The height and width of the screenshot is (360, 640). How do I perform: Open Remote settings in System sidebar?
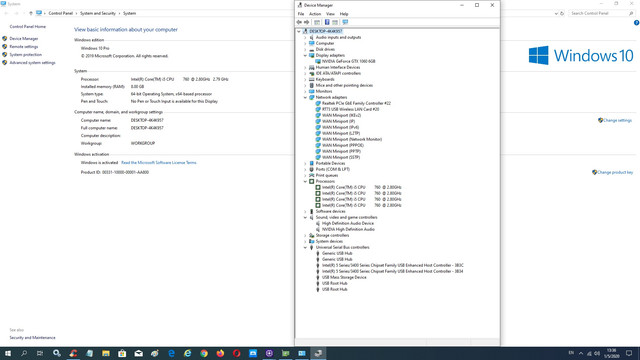coord(24,47)
